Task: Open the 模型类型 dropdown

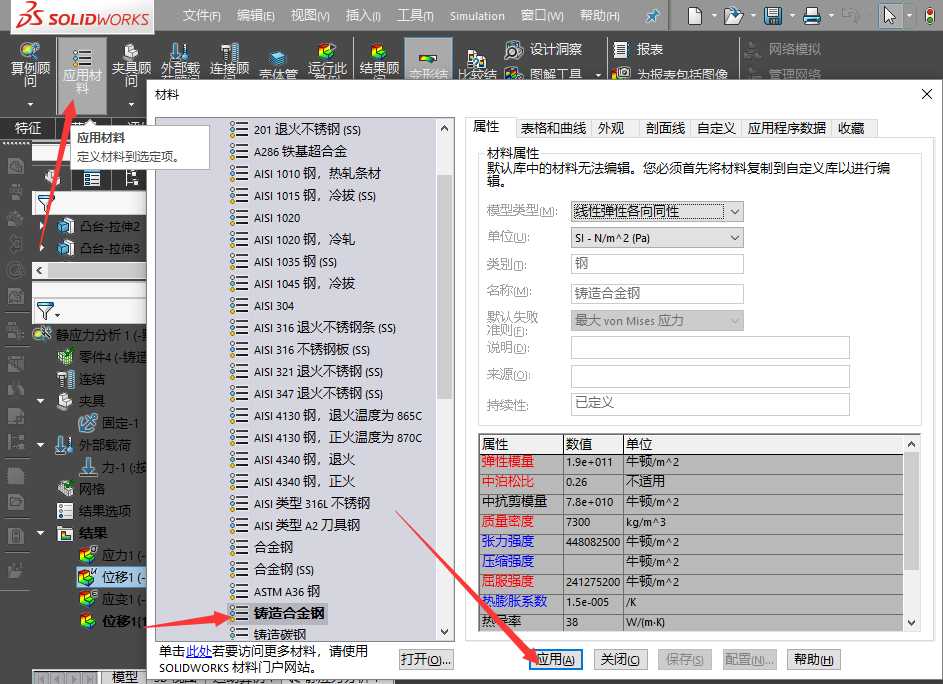Action: coord(657,211)
